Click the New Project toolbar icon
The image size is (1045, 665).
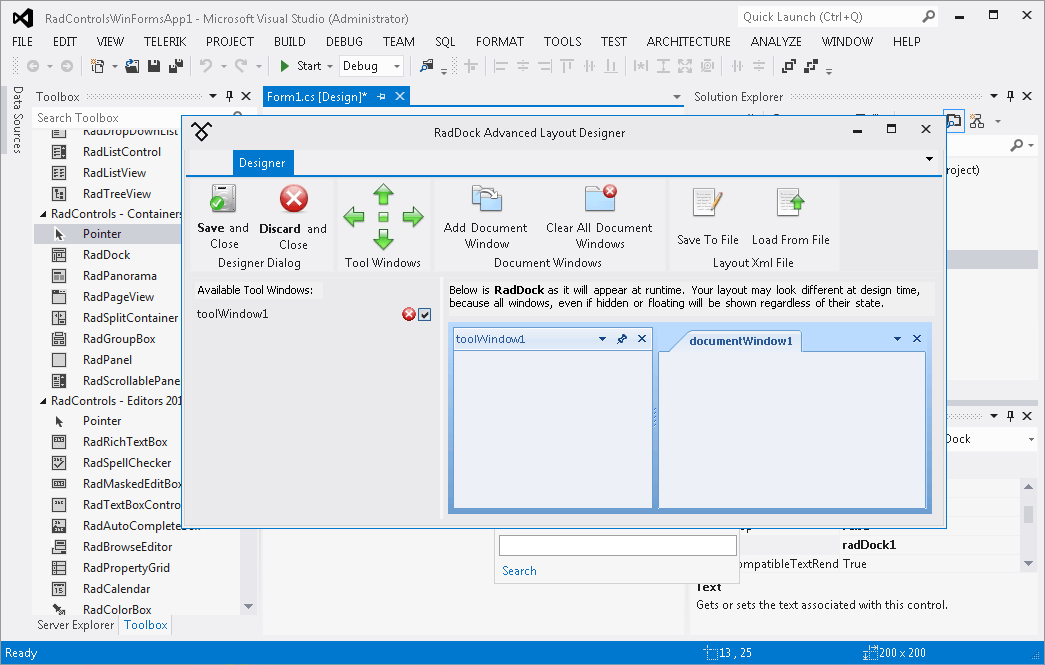click(97, 66)
